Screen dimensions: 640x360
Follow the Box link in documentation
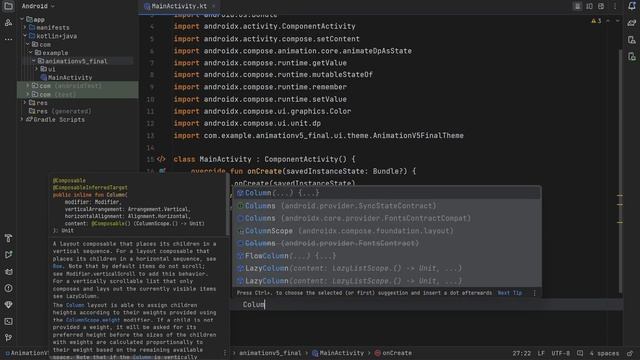click(57, 267)
